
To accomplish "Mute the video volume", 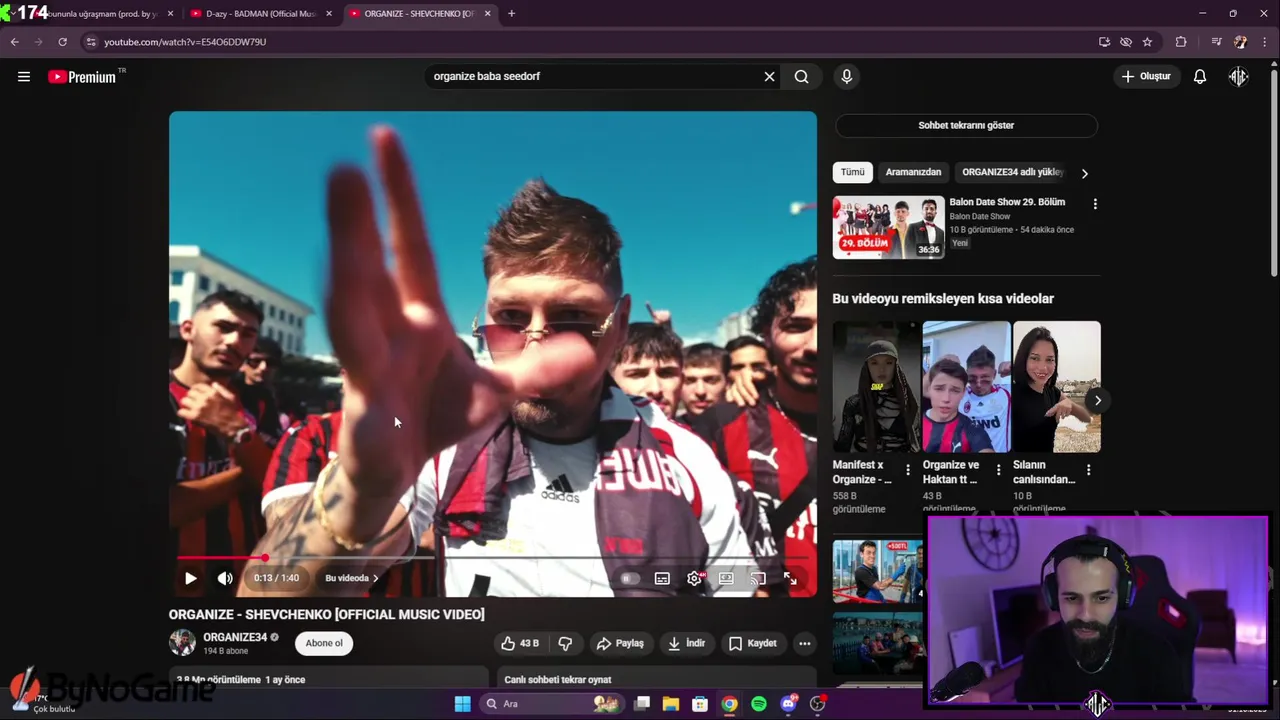I will point(225,578).
